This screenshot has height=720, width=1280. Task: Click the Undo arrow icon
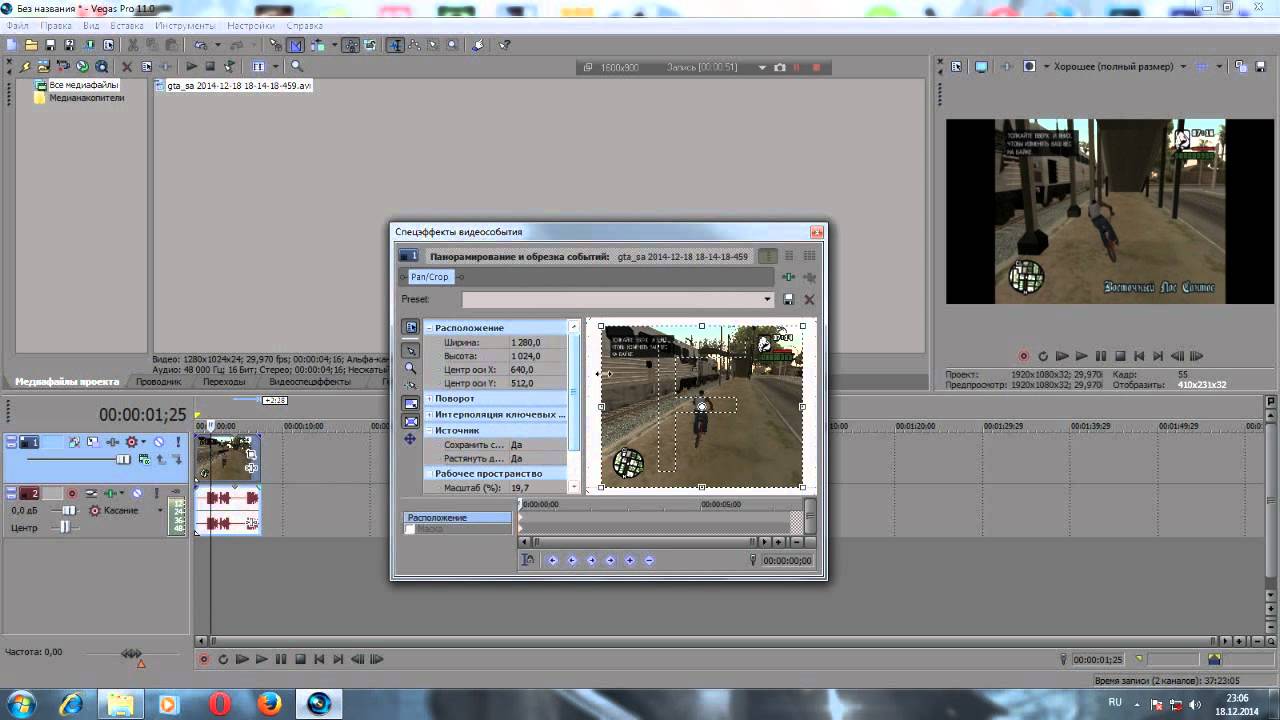click(200, 45)
